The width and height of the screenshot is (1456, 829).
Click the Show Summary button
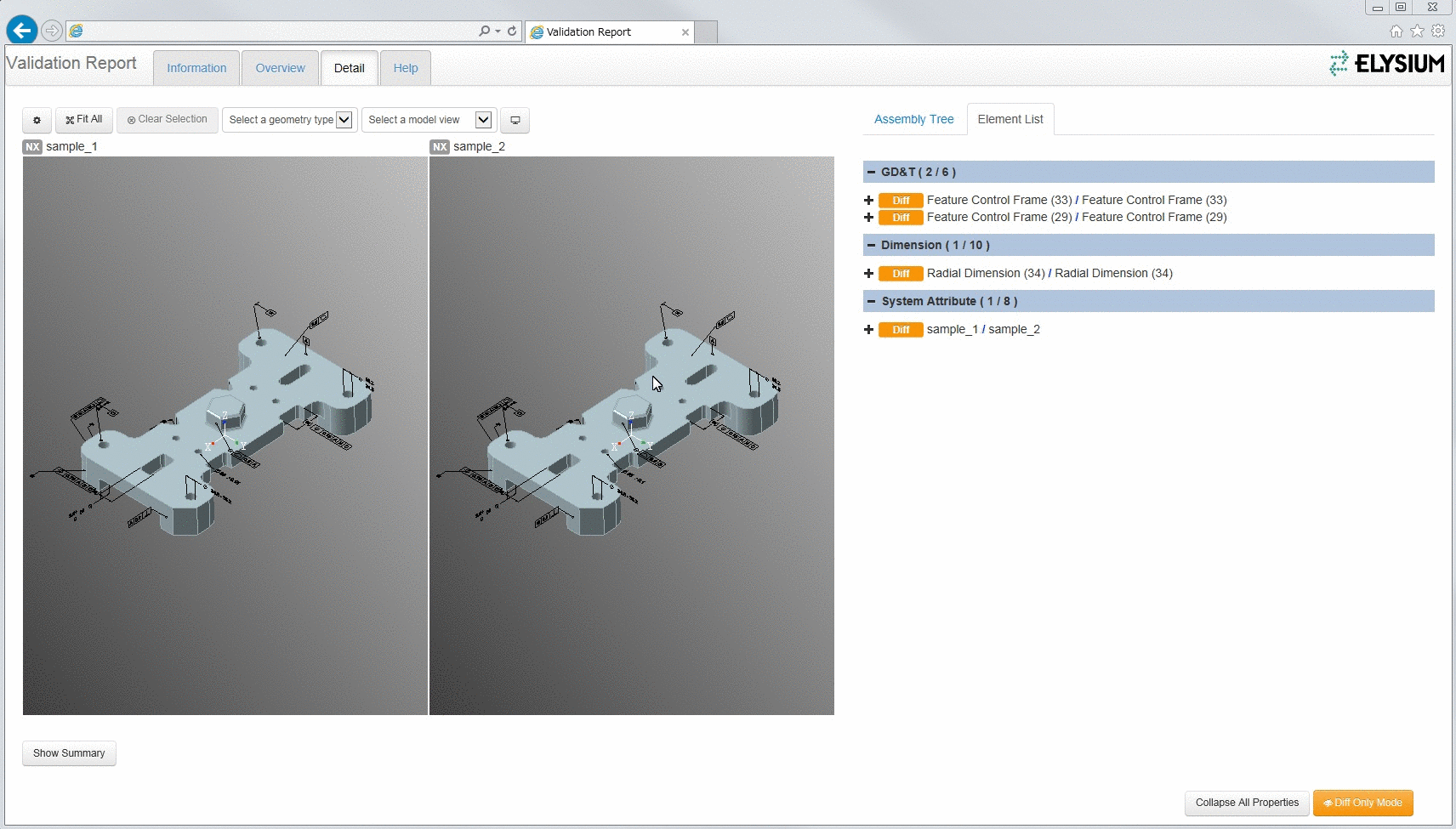tap(69, 753)
